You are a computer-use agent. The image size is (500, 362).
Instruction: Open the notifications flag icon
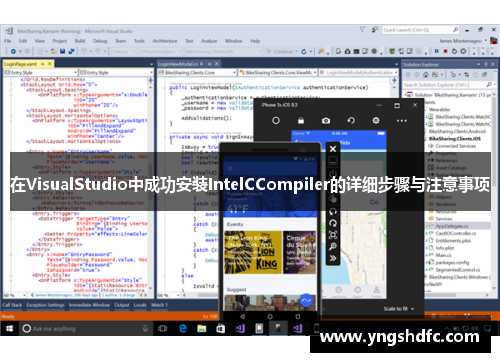pos(362,30)
